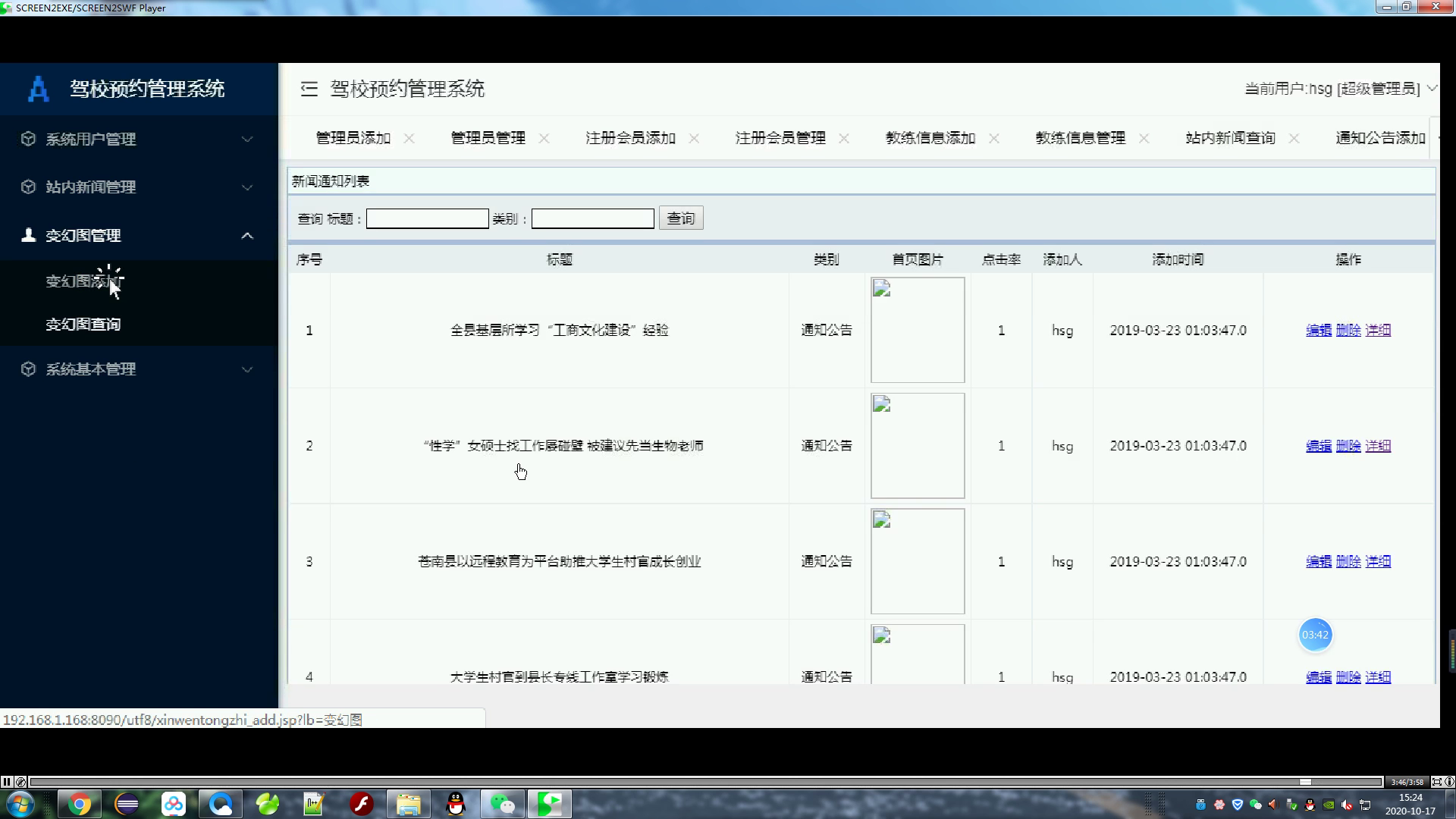Close the 管理员添加 tab
The height and width of the screenshot is (819, 1456).
[x=409, y=138]
